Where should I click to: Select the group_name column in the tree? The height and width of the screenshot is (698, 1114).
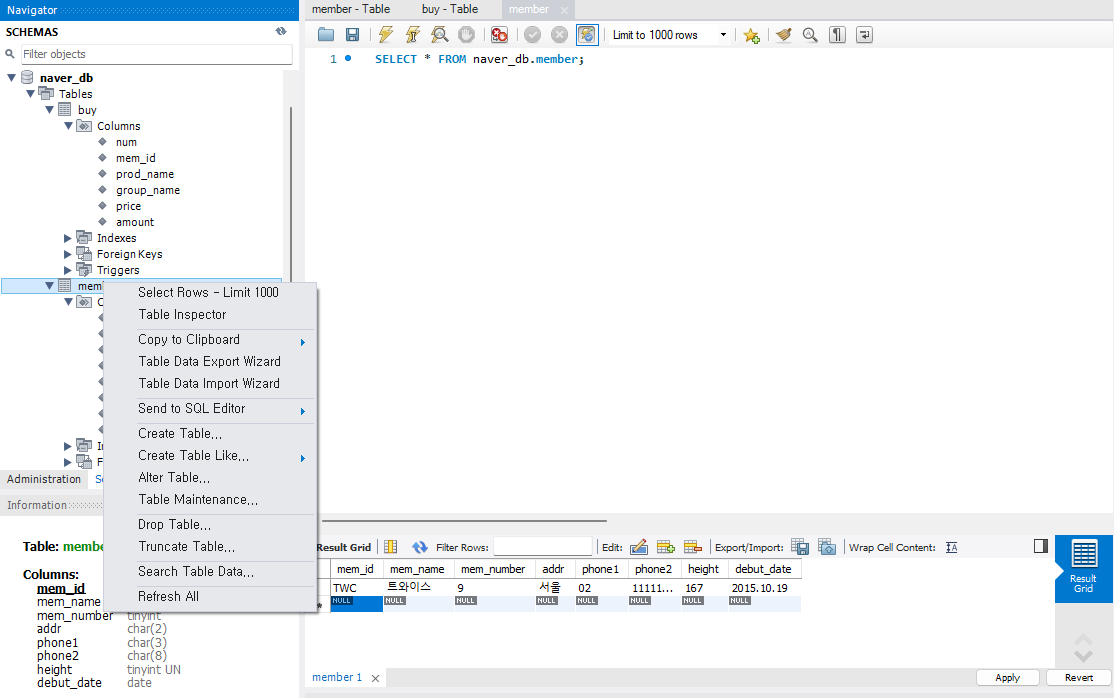(148, 190)
